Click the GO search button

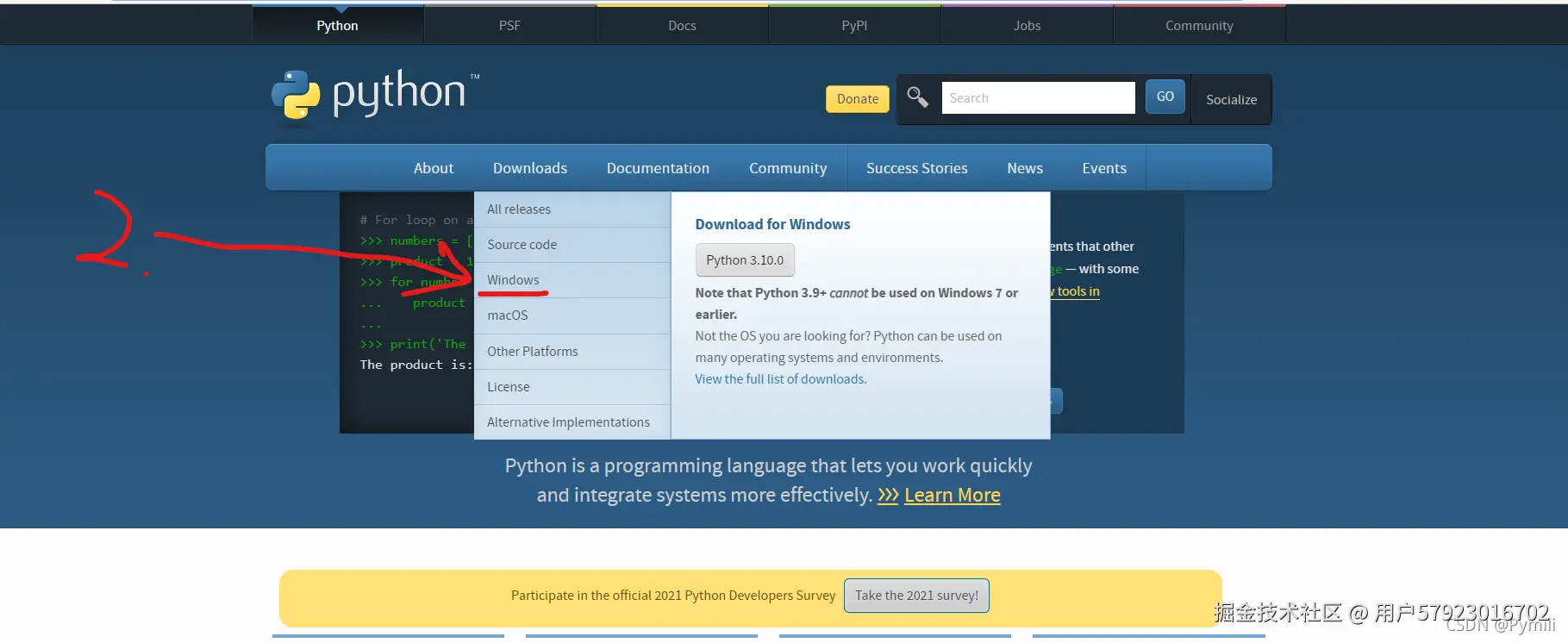[1165, 97]
